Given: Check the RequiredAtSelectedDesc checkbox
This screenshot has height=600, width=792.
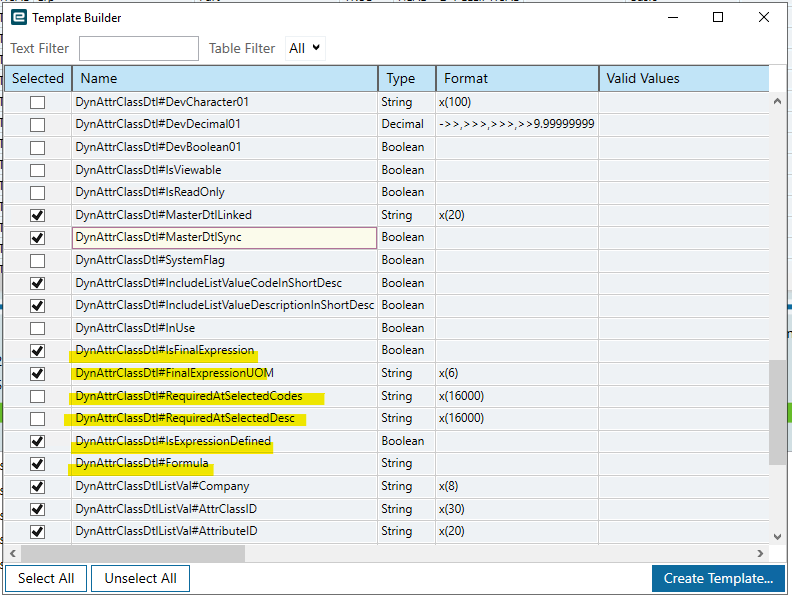Looking at the screenshot, I should tap(37, 419).
